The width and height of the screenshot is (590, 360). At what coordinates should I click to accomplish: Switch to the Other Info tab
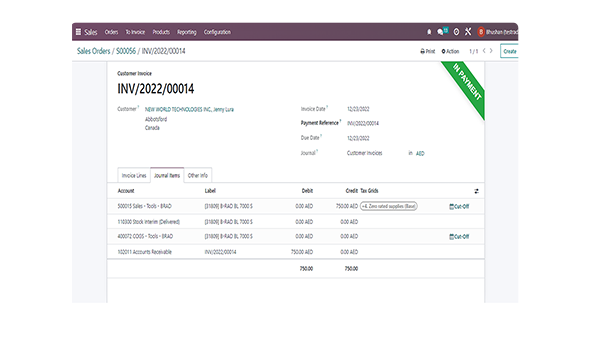(x=198, y=175)
